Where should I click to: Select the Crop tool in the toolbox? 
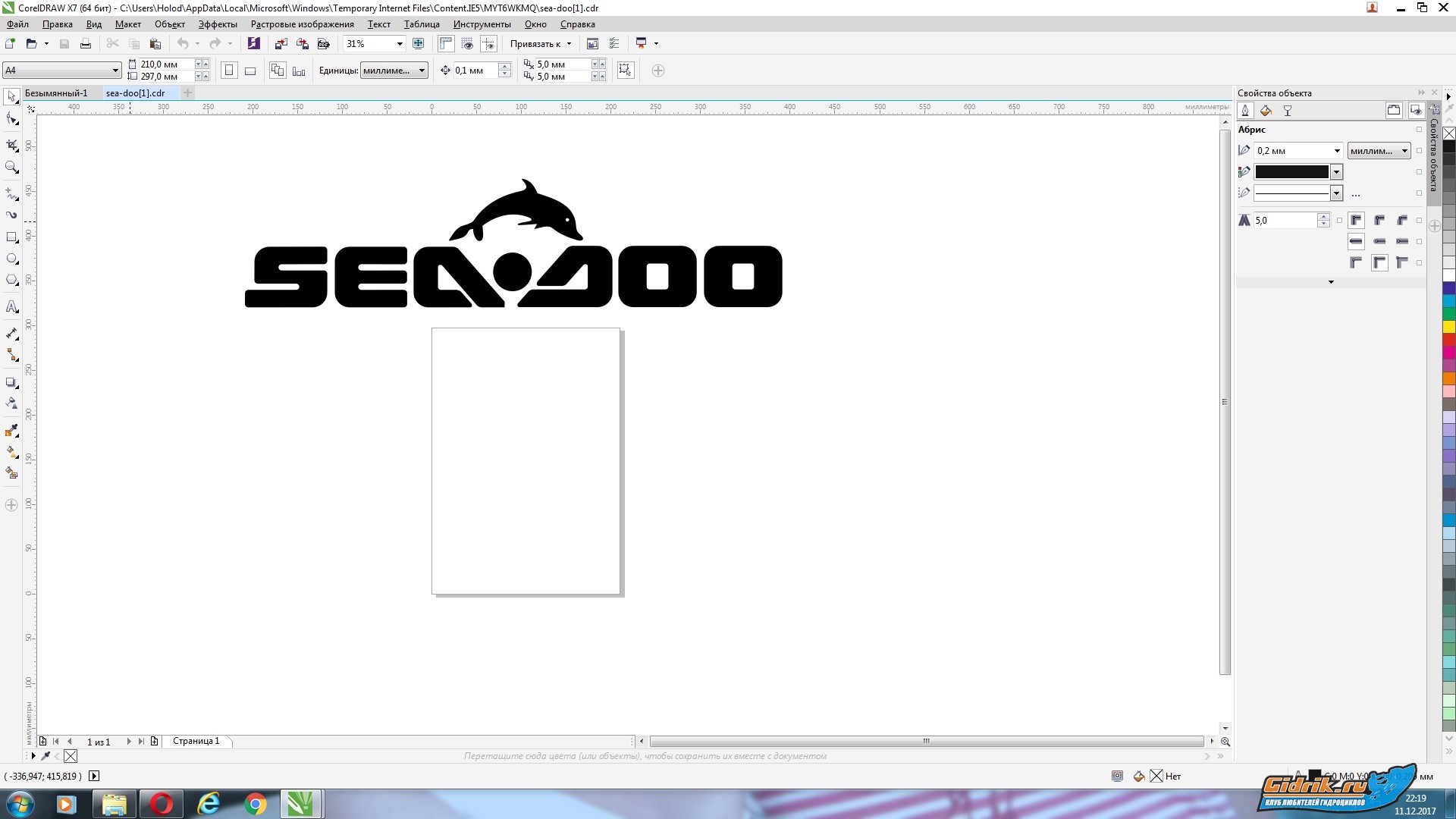tap(11, 144)
